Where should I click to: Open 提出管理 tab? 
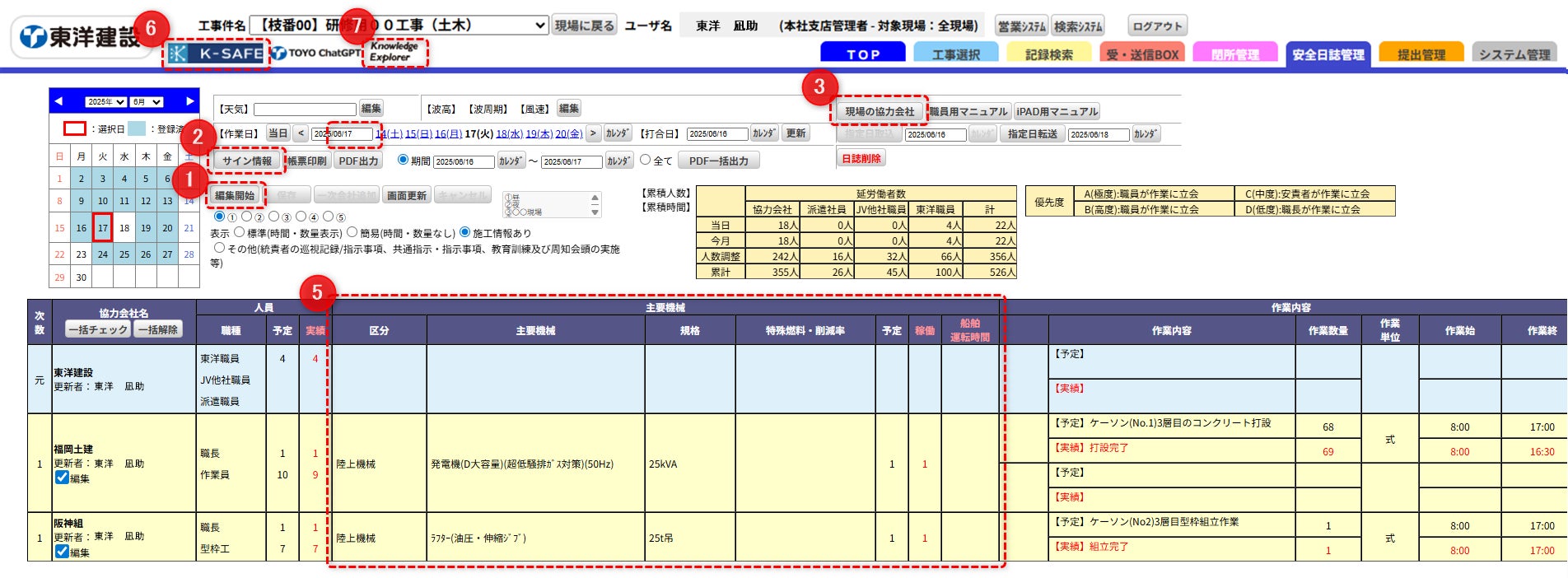[x=1421, y=53]
